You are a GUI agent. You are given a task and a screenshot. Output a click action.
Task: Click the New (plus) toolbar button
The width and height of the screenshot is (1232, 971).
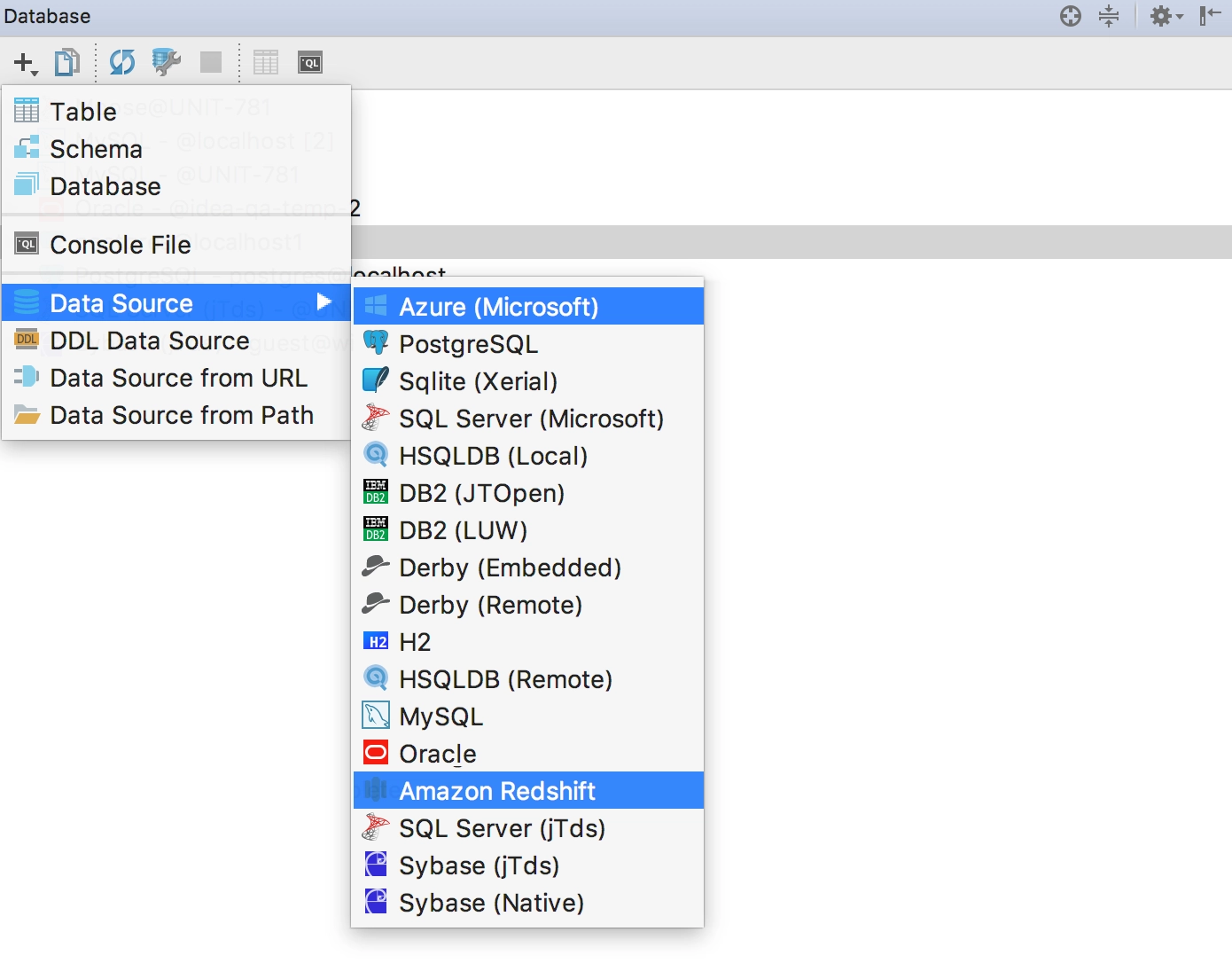[x=25, y=63]
